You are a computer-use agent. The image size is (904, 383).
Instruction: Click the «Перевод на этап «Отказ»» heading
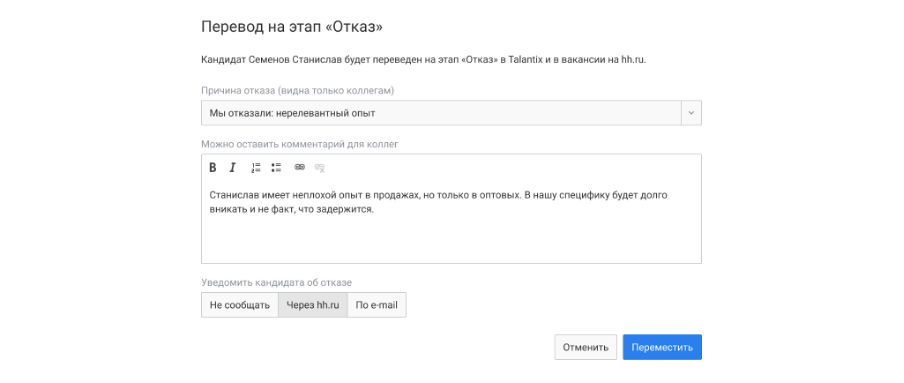[292, 27]
